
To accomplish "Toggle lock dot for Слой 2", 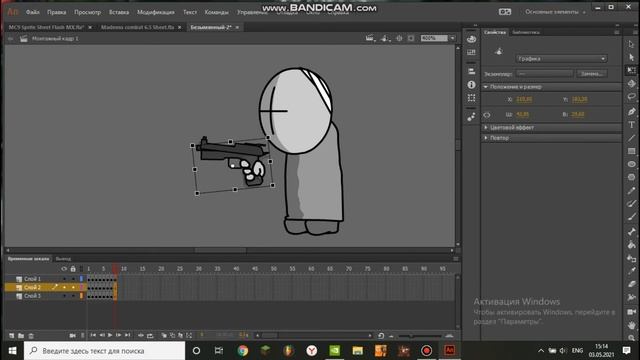I will [73, 287].
